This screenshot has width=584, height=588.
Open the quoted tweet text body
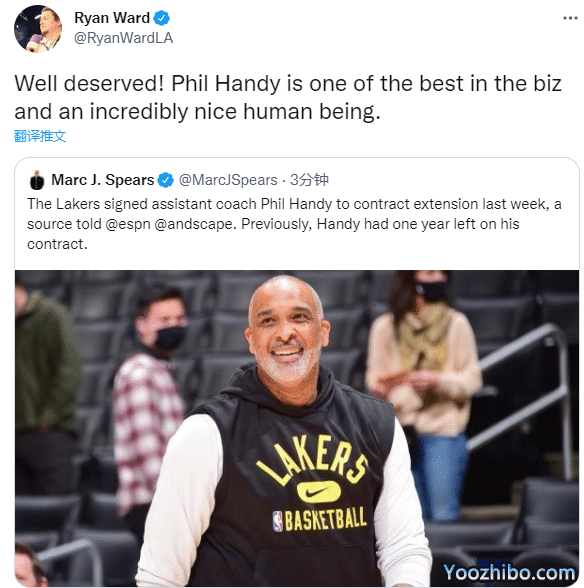click(x=294, y=224)
